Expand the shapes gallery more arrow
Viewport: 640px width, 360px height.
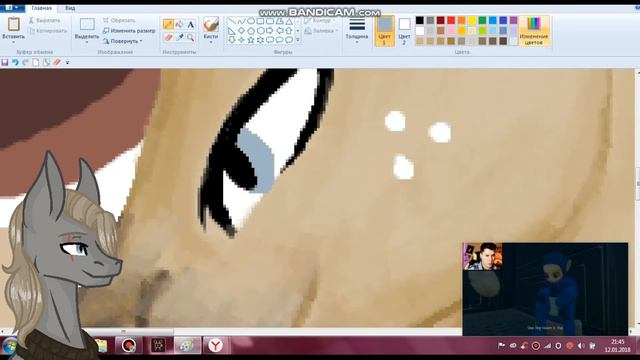pyautogui.click(x=298, y=40)
